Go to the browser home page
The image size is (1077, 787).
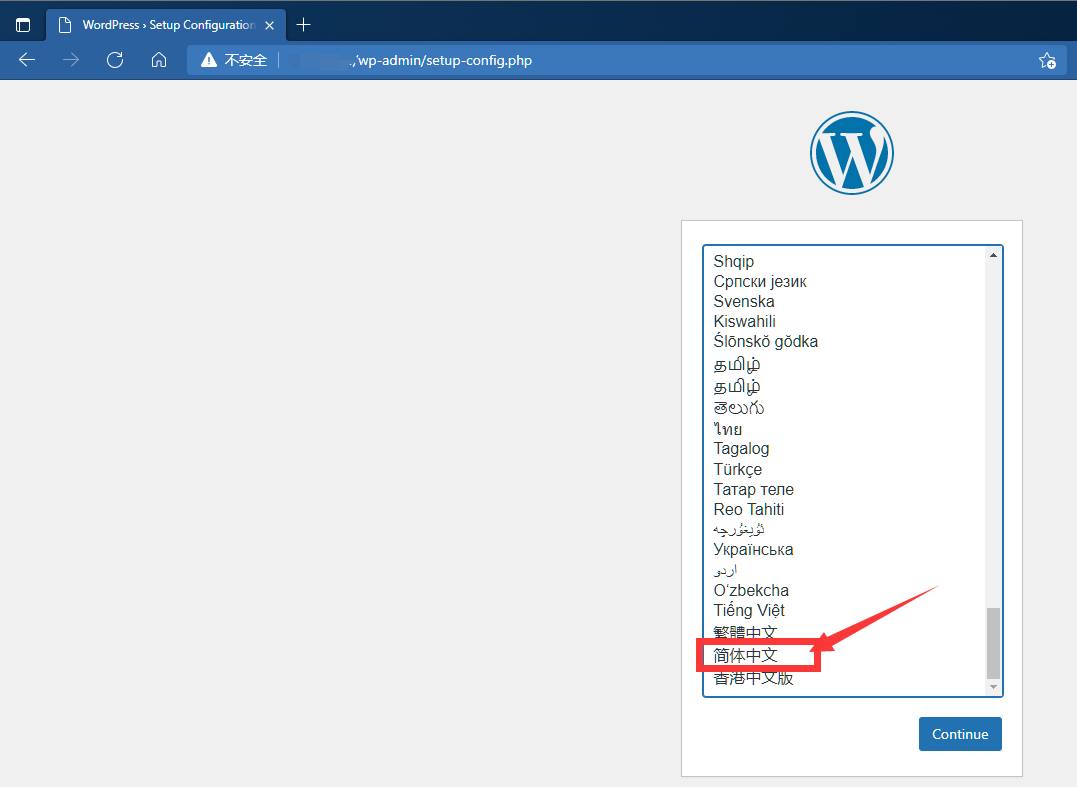tap(159, 60)
